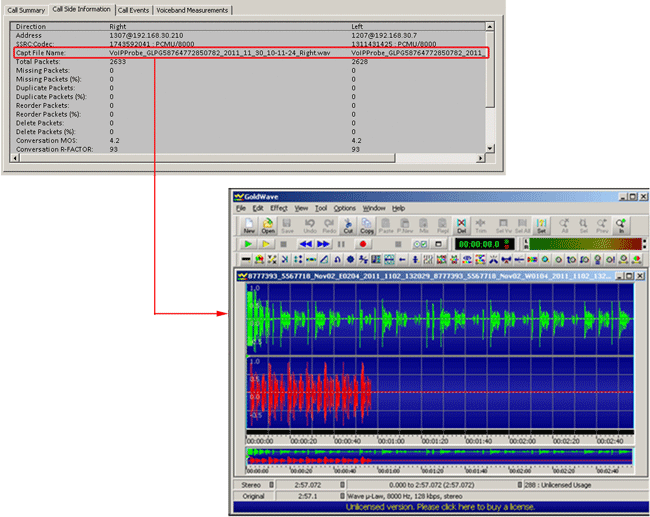This screenshot has width=650, height=517.
Task: Click the Mix toolbar icon
Action: [424, 226]
